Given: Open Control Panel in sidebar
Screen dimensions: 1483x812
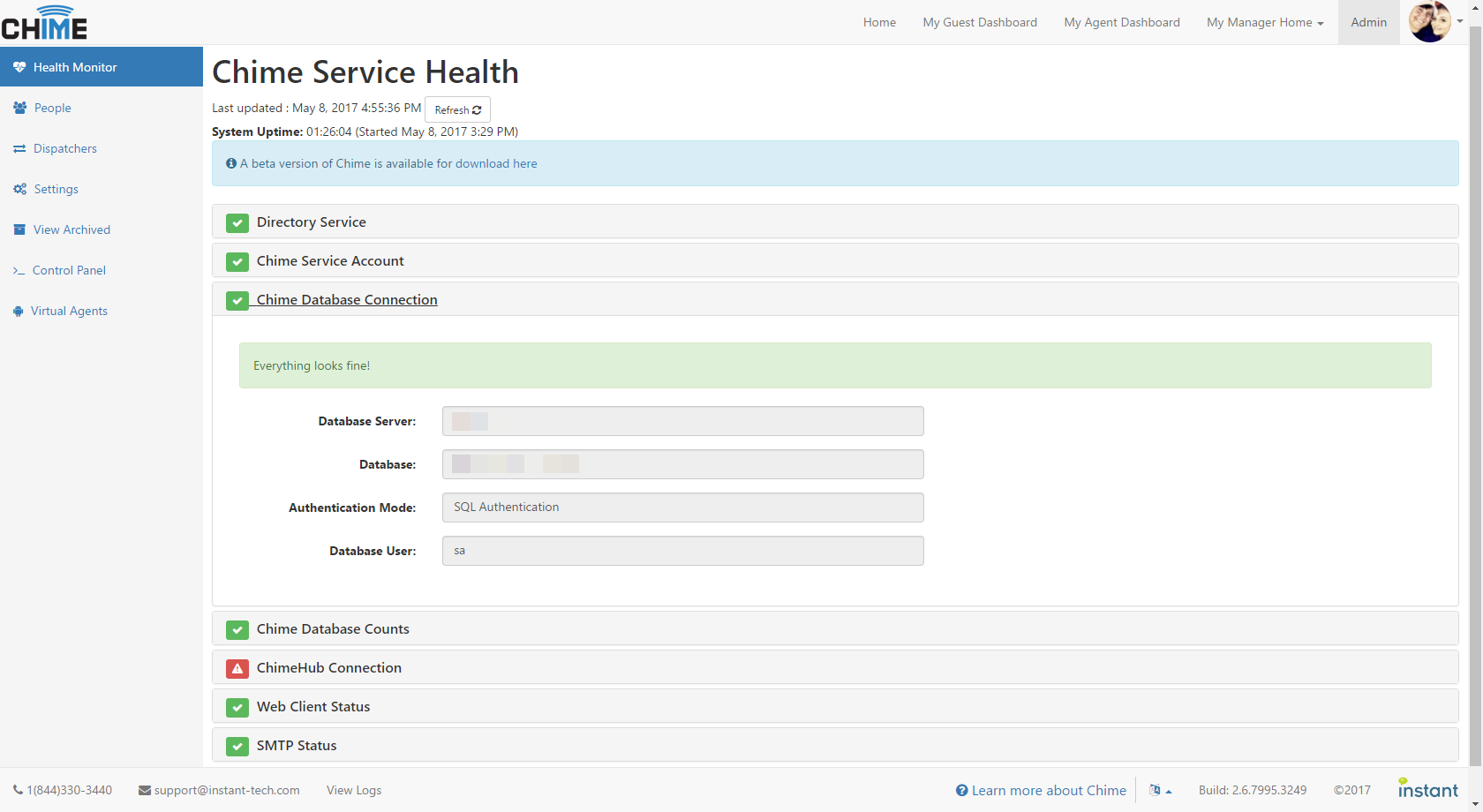Looking at the screenshot, I should 102,270.
